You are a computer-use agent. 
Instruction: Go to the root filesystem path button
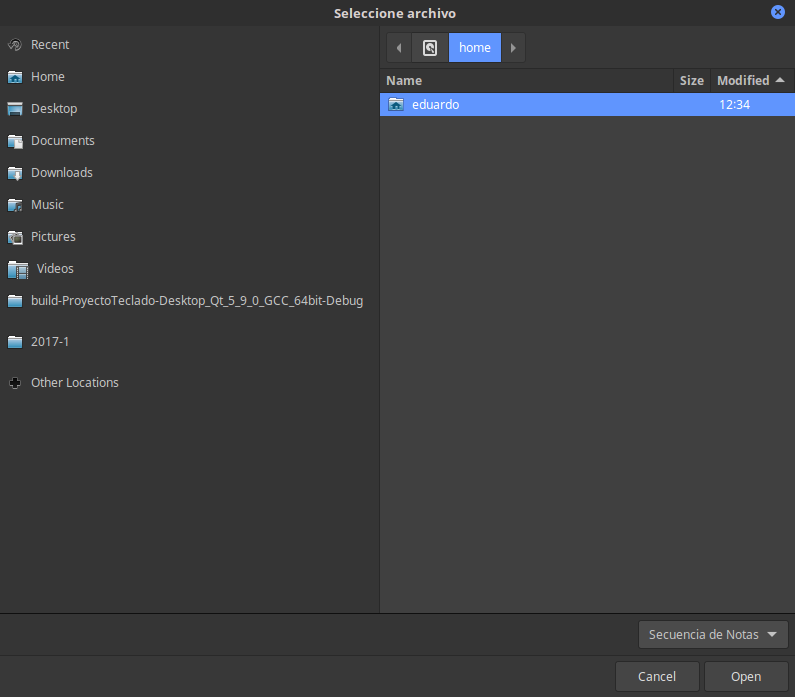(430, 48)
